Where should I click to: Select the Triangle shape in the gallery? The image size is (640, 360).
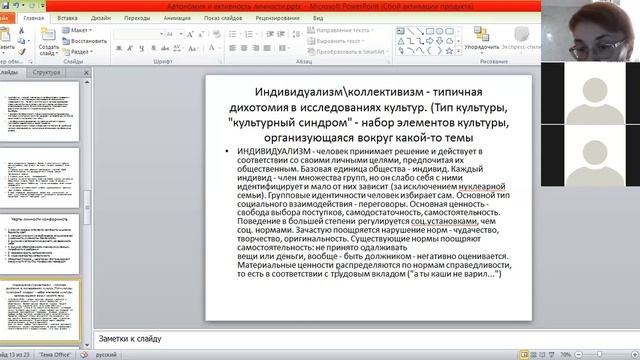pyautogui.click(x=401, y=41)
